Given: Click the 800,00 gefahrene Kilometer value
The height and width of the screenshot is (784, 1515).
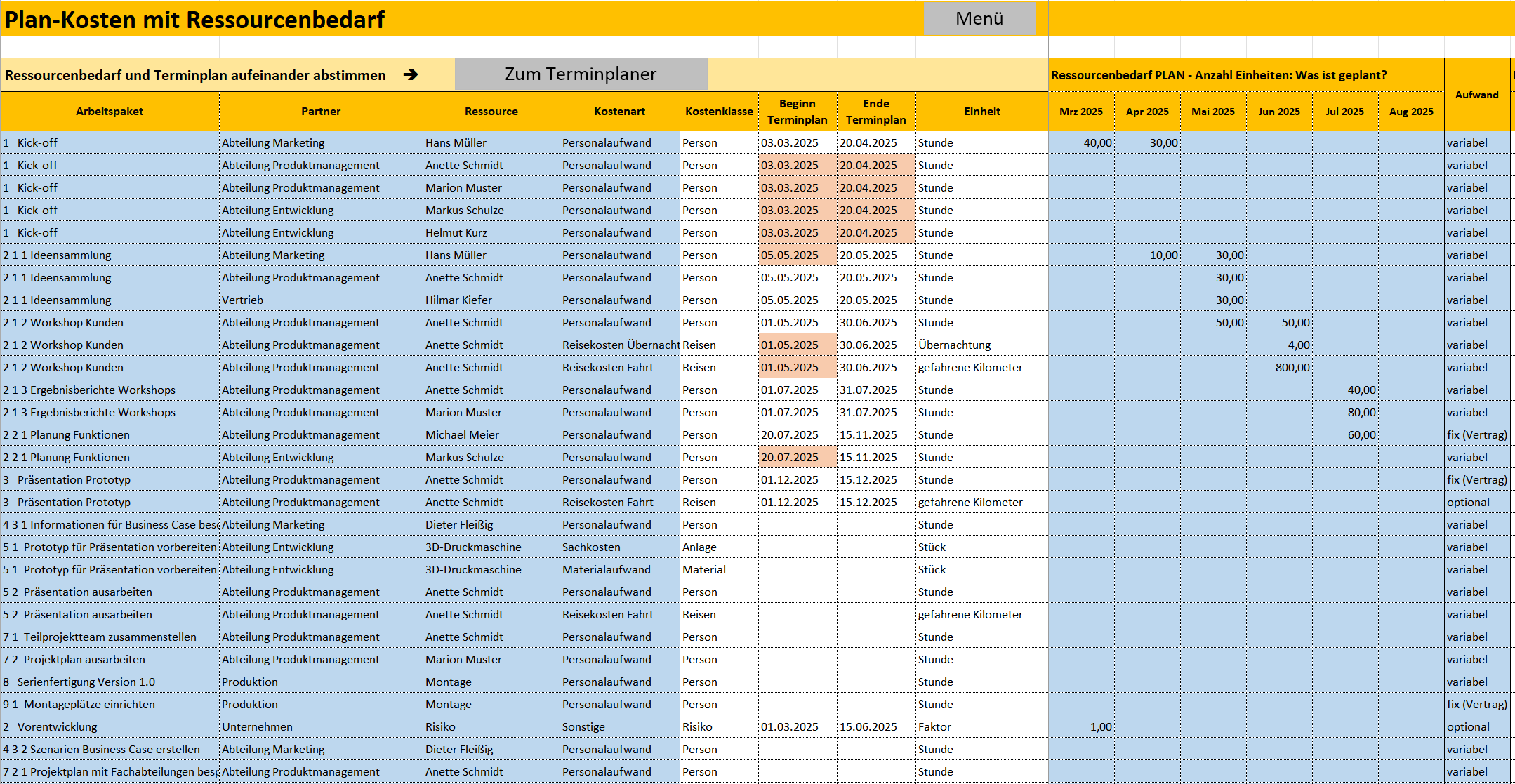Looking at the screenshot, I should (1292, 367).
